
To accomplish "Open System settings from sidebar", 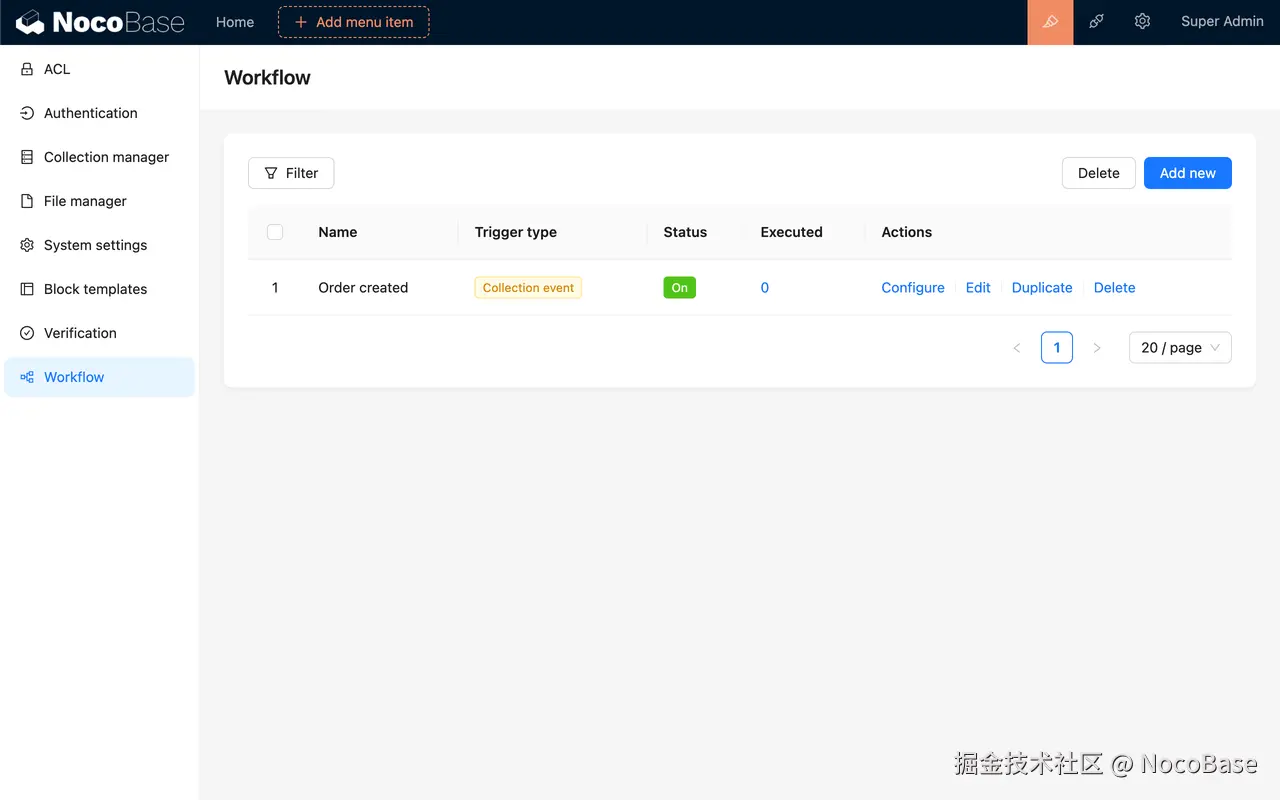I will coord(100,245).
